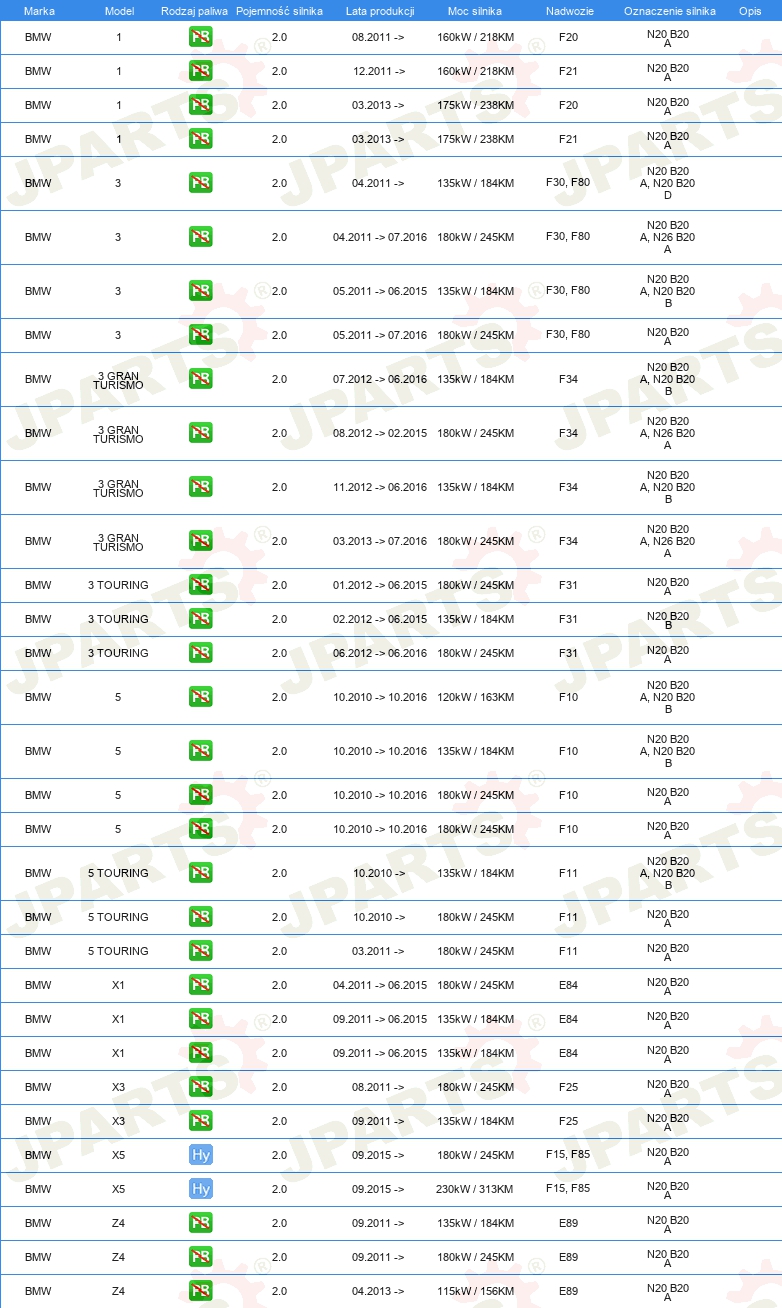Click 'F25' body cell in X3 08.2011 row
The image size is (782, 1308).
[x=568, y=1087]
